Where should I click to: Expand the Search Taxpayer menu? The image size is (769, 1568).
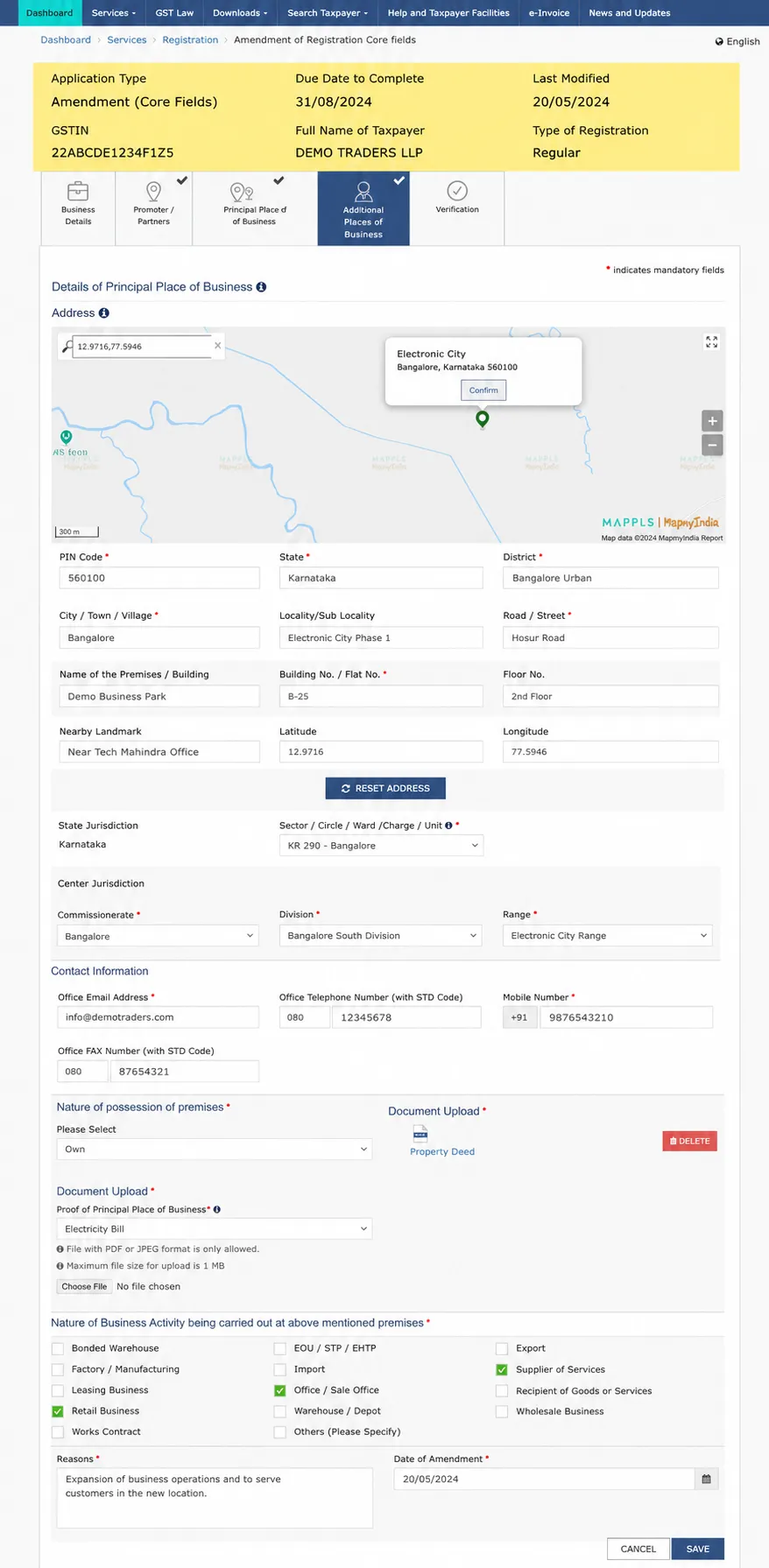(x=328, y=13)
